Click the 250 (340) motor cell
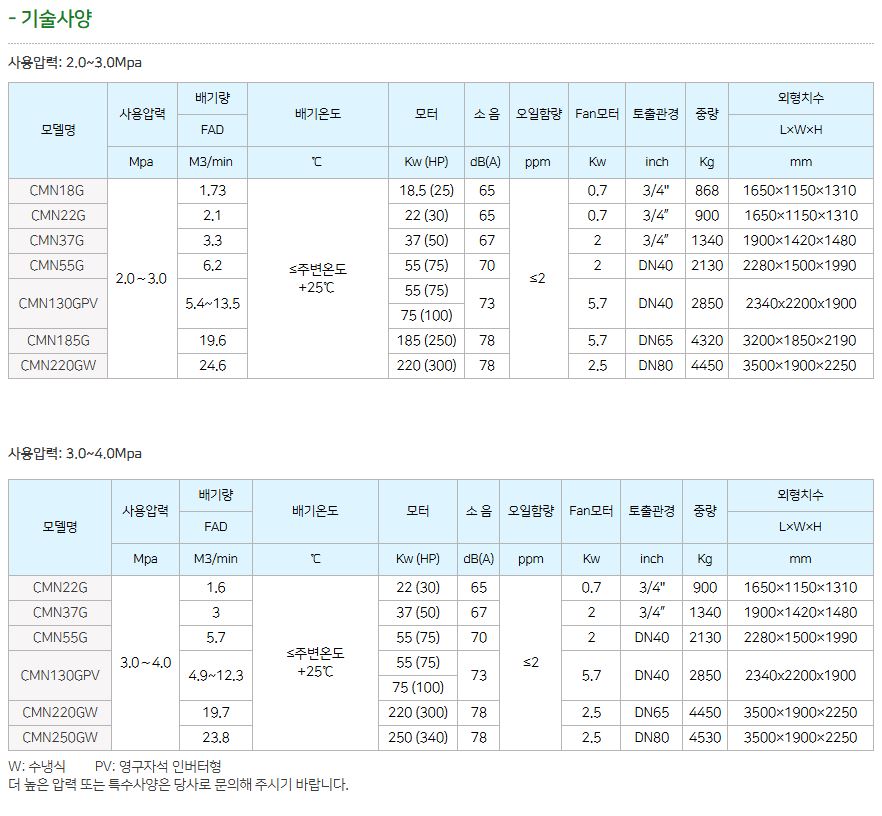Viewport: 882px width, 816px height. (418, 738)
